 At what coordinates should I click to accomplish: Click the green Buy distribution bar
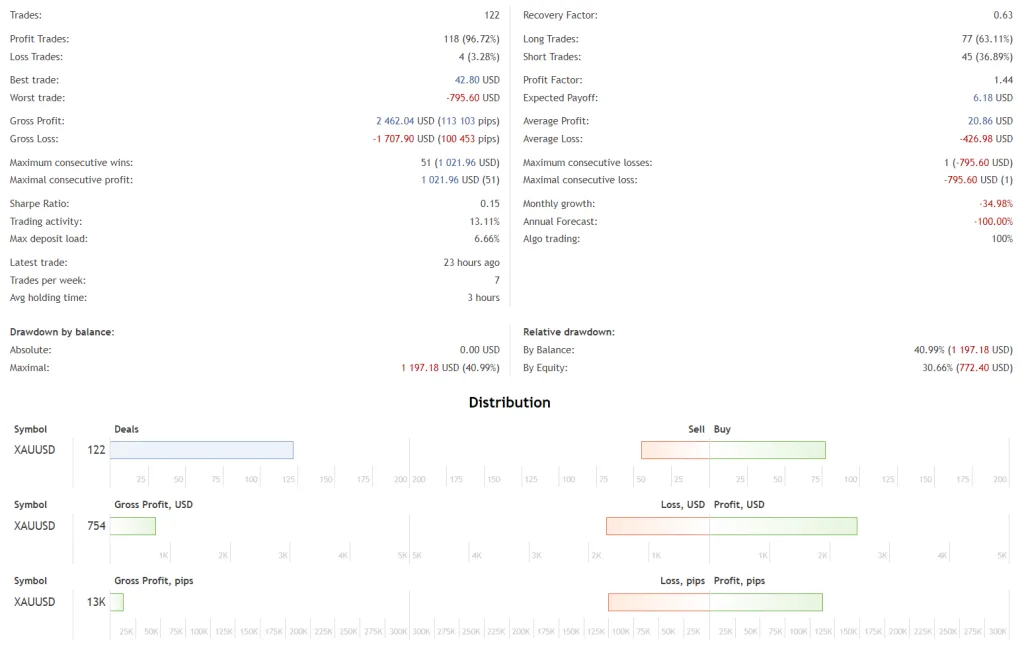767,450
